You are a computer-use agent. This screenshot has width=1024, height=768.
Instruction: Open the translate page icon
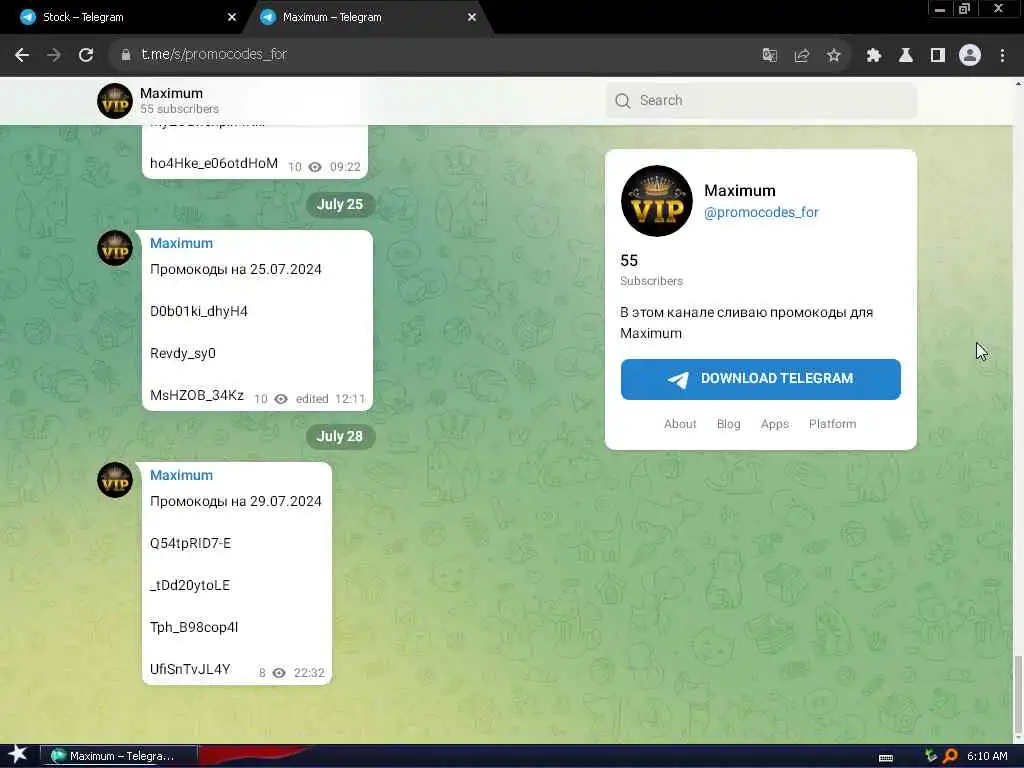point(769,56)
